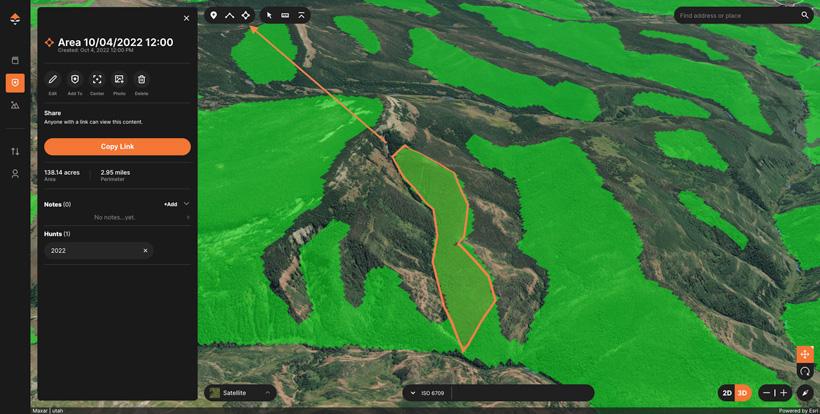Click the area title icon
The width and height of the screenshot is (820, 414).
pos(49,42)
